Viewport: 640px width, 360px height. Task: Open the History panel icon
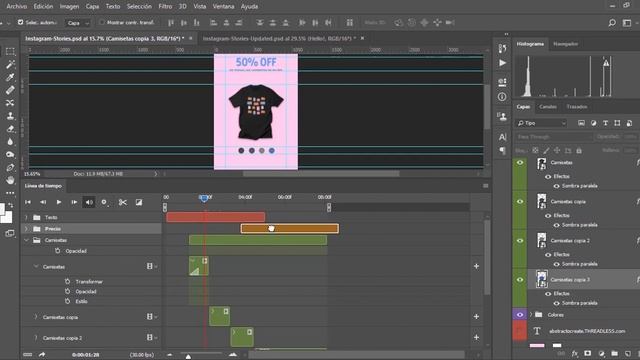click(502, 48)
